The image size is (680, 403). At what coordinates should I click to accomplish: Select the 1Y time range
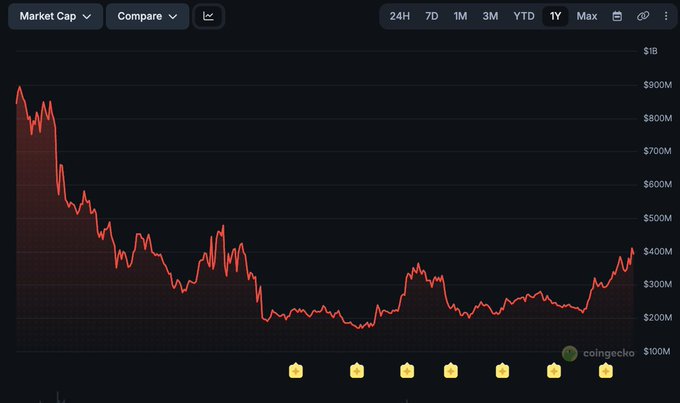point(555,16)
